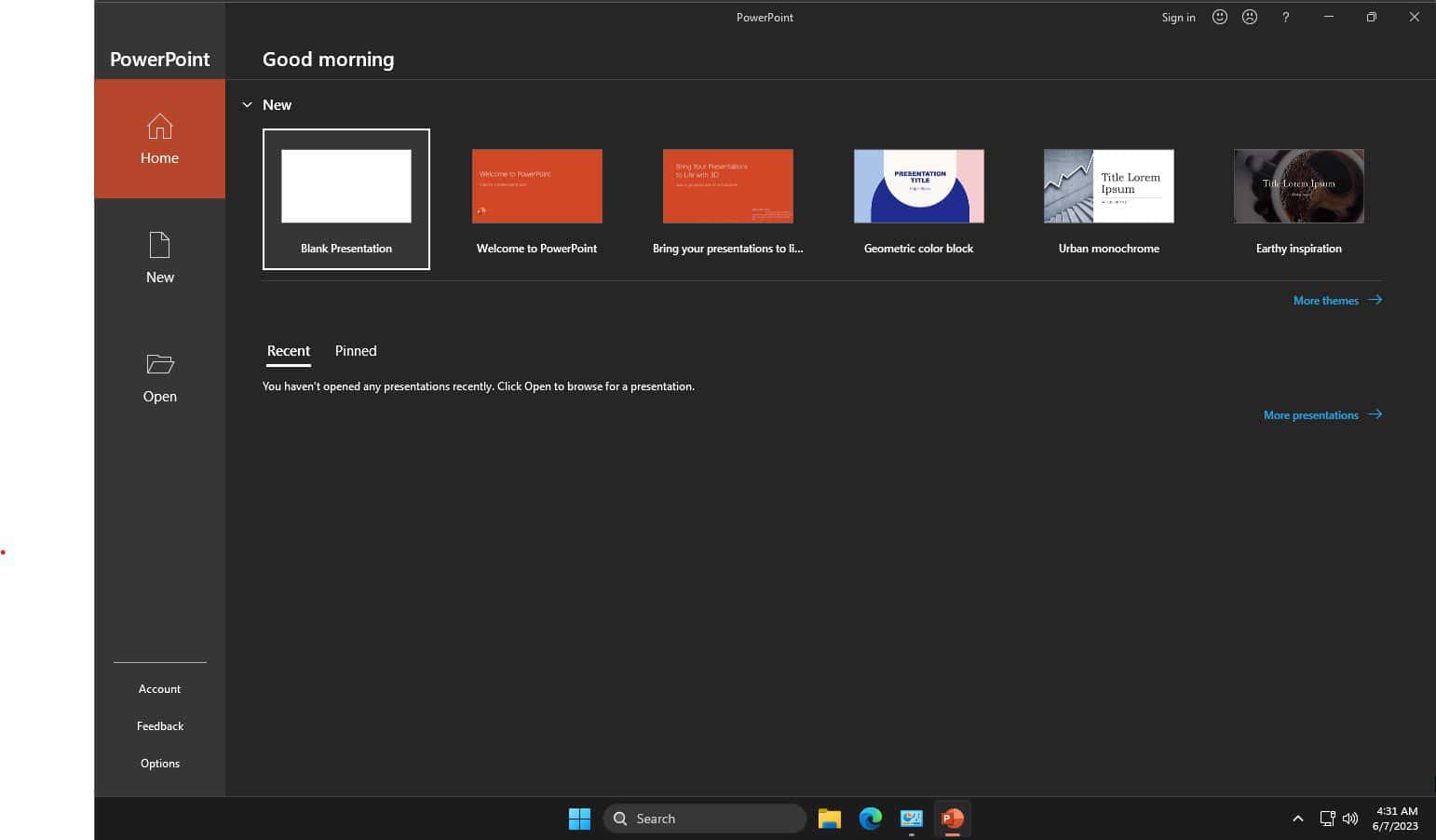Screen dimensions: 1436x840
Task: Open the volume speaker tray icon
Action: pos(1350,819)
